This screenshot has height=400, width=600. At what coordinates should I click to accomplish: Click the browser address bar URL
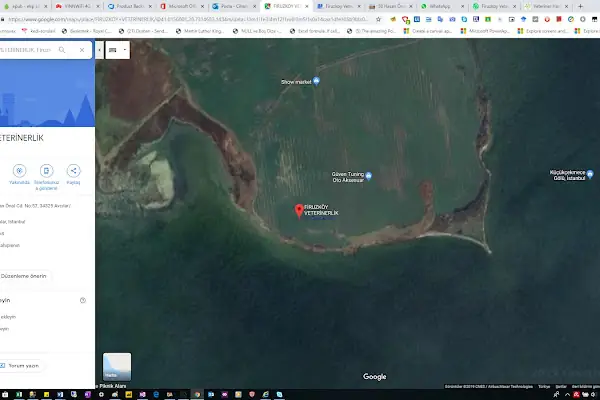tap(188, 19)
